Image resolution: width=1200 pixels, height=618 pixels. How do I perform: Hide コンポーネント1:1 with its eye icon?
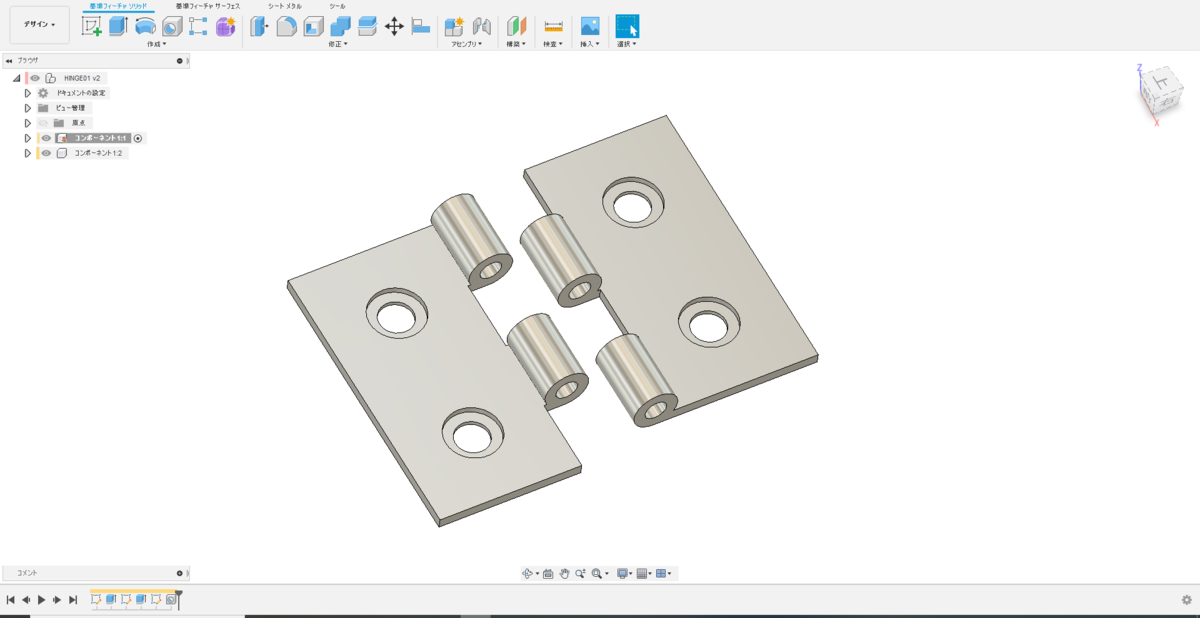pyautogui.click(x=44, y=138)
